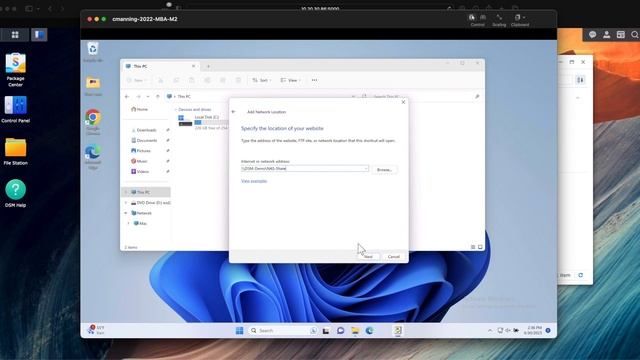Open the Google Chrome desktop shortcut
The image size is (640, 360).
point(93,122)
